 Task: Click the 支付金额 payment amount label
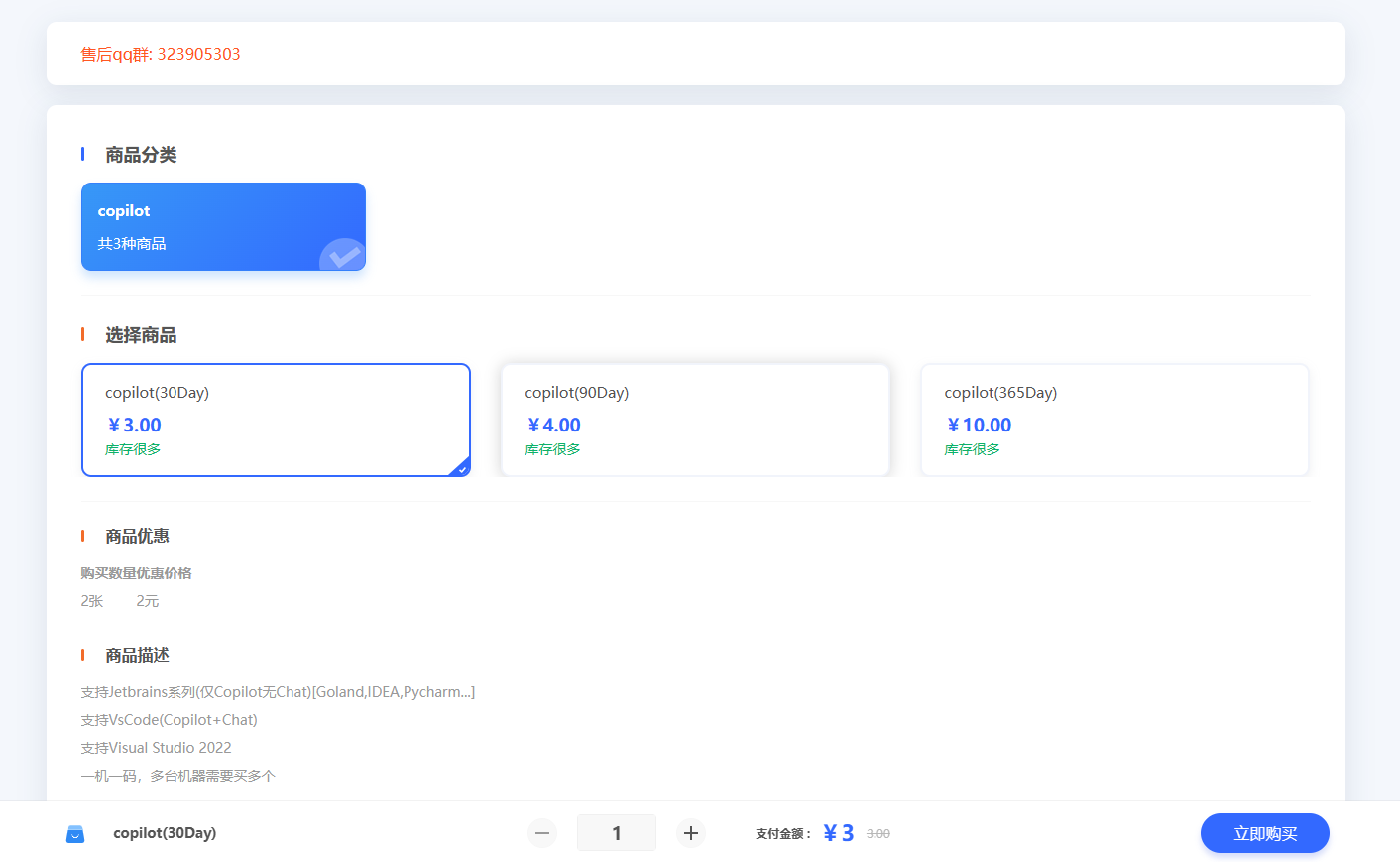click(x=783, y=834)
